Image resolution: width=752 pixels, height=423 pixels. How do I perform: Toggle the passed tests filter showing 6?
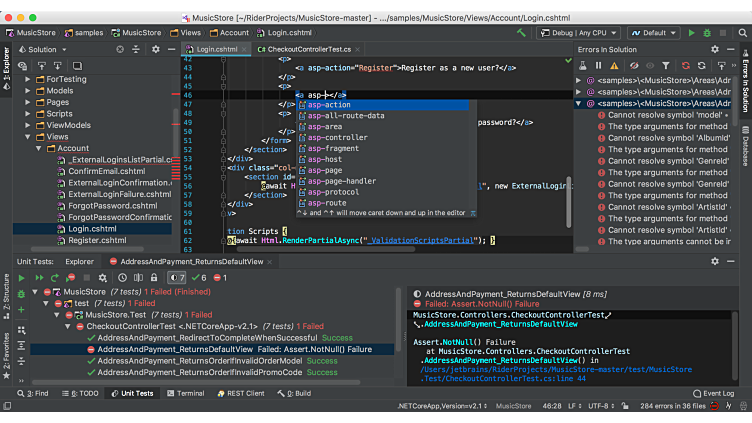point(200,277)
